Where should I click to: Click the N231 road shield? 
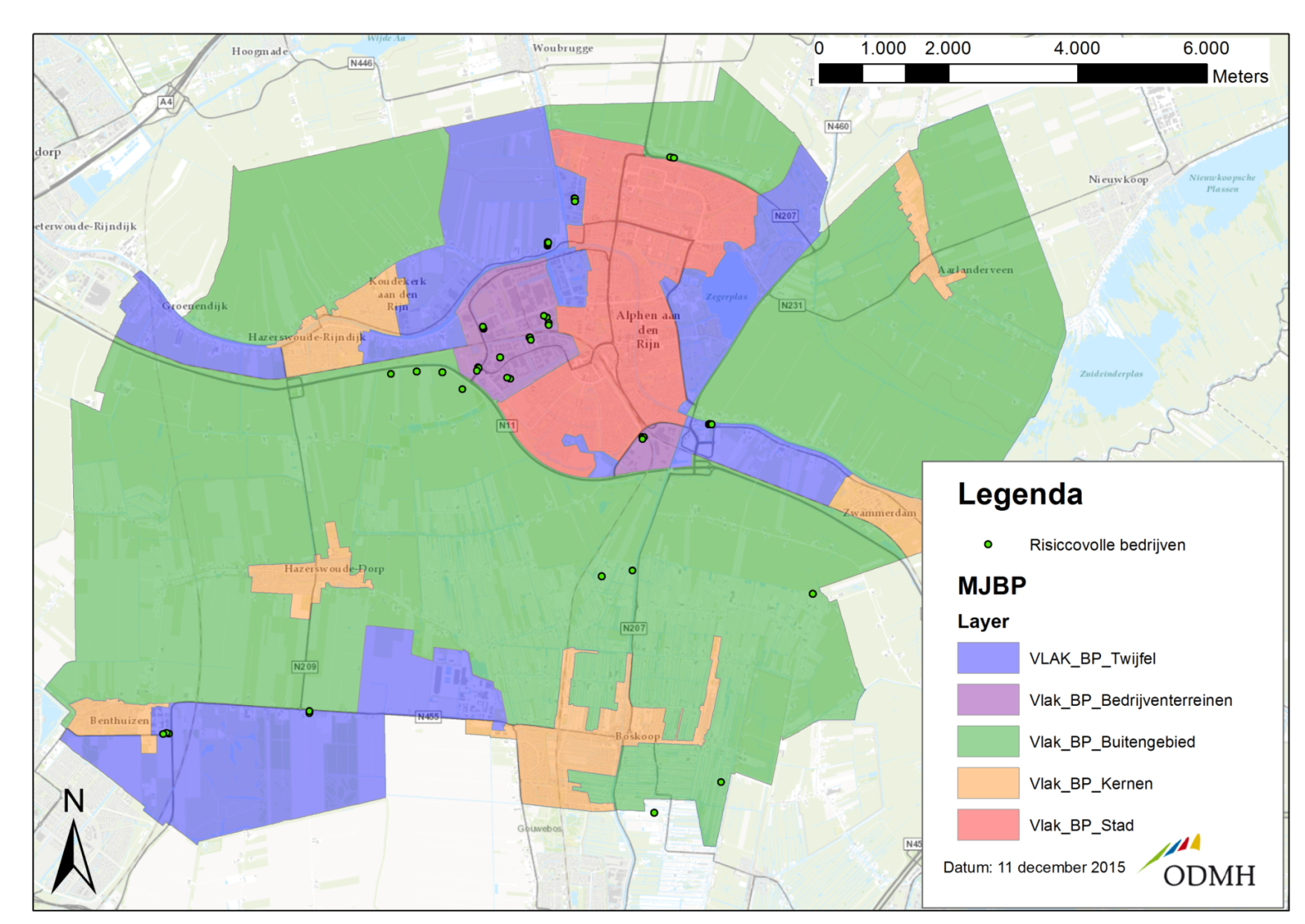point(791,305)
